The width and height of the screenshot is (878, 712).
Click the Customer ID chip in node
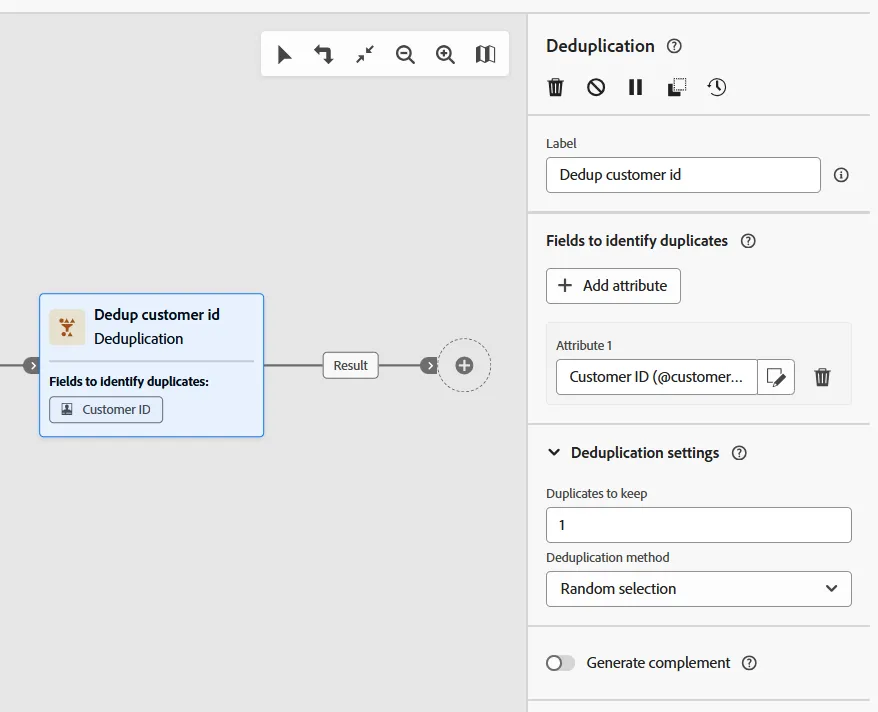tap(106, 410)
